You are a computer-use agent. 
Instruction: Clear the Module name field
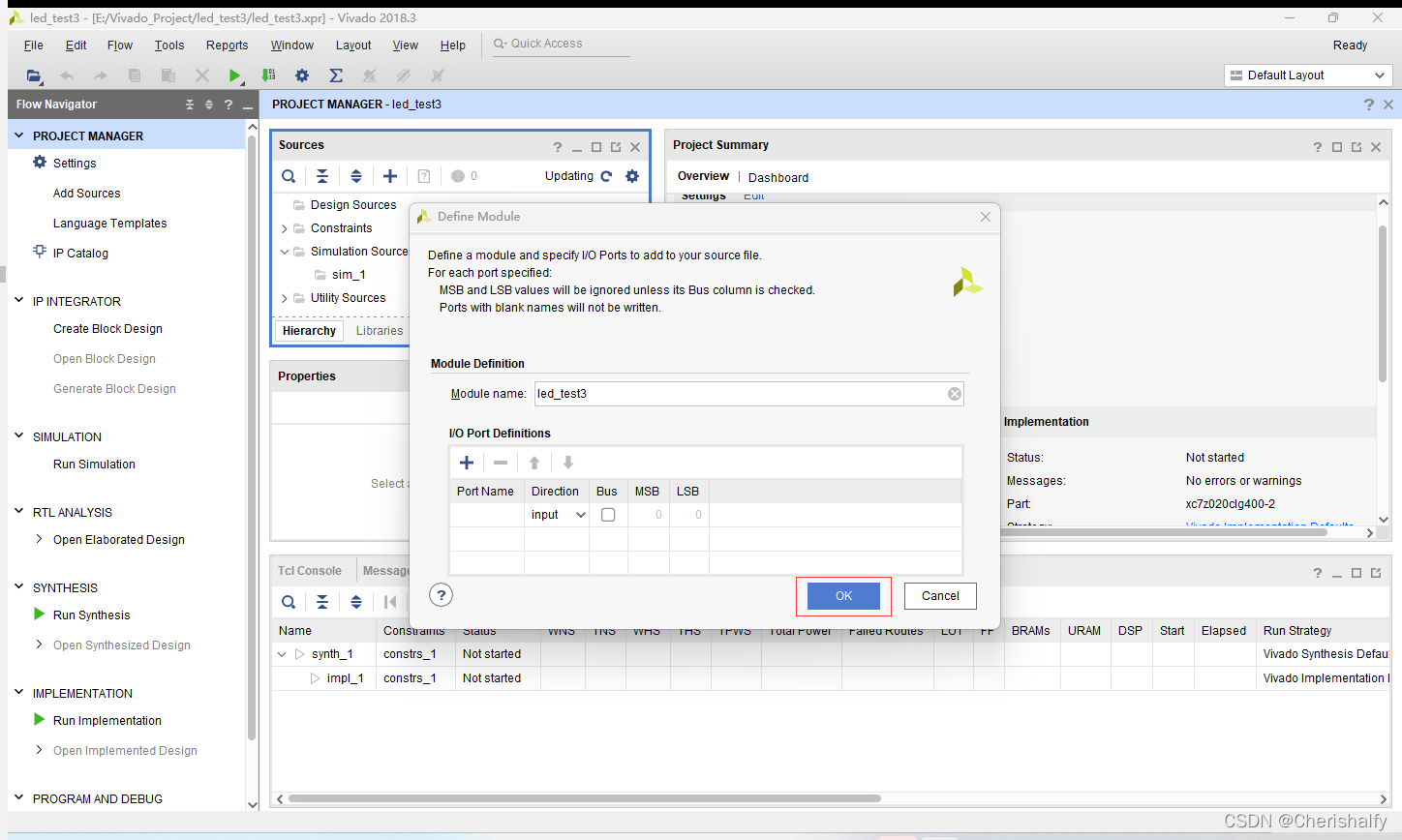pos(955,394)
